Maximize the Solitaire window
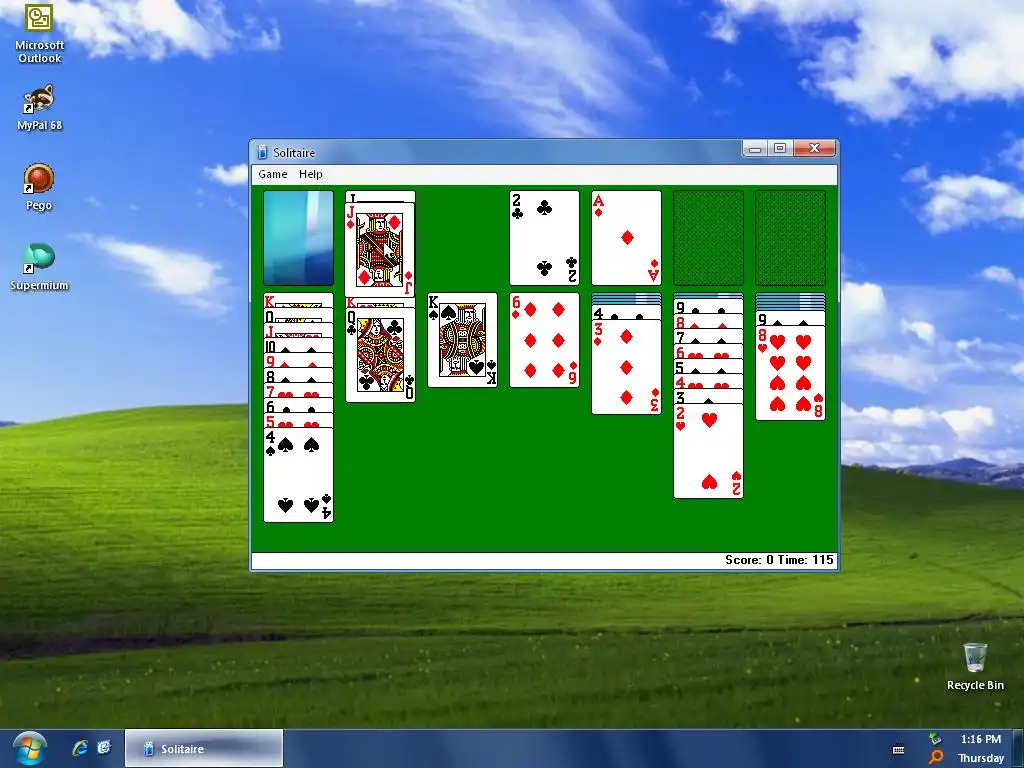The height and width of the screenshot is (768, 1024). [780, 148]
